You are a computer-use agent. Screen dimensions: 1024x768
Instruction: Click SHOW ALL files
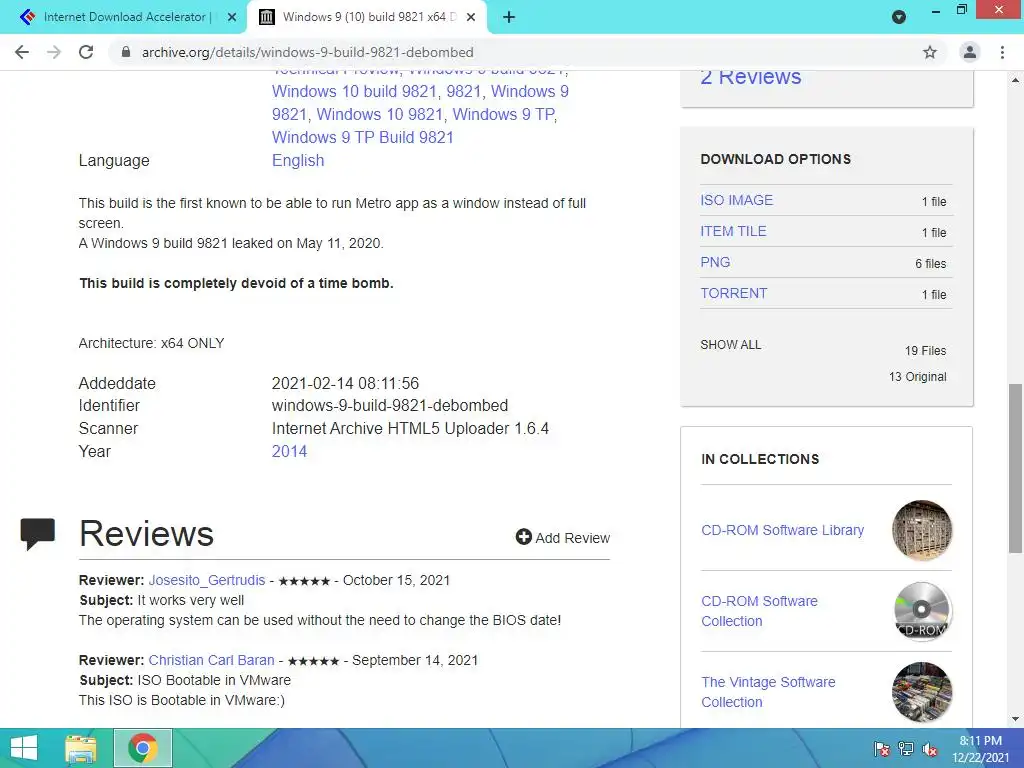pos(731,345)
